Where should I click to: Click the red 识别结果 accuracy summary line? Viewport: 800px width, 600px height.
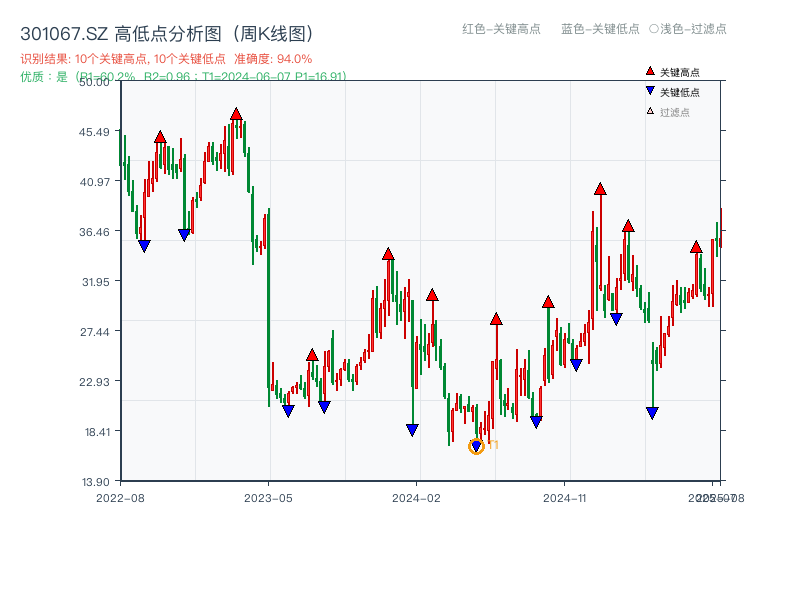(x=166, y=59)
